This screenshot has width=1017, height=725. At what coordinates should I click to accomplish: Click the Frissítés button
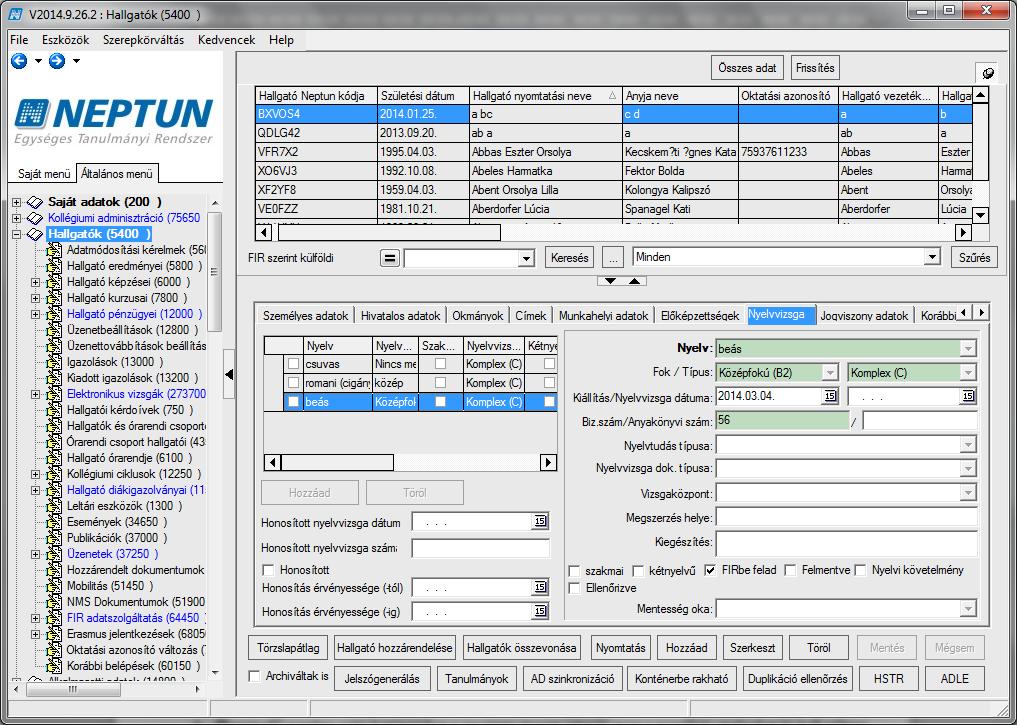(815, 68)
